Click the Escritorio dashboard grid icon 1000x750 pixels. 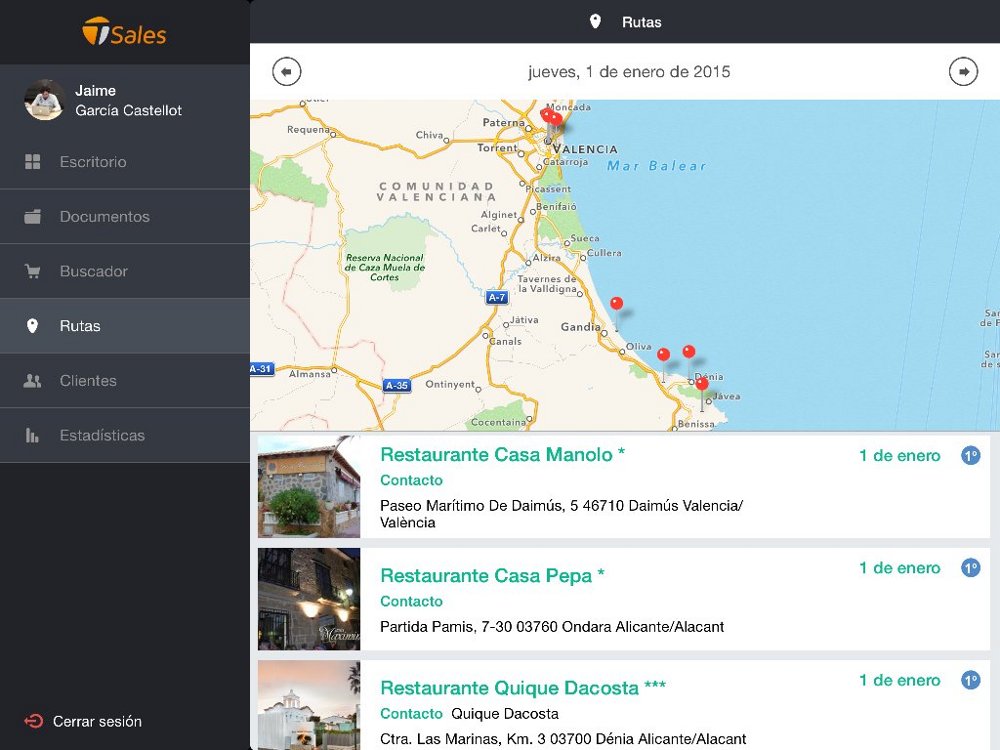[33, 162]
